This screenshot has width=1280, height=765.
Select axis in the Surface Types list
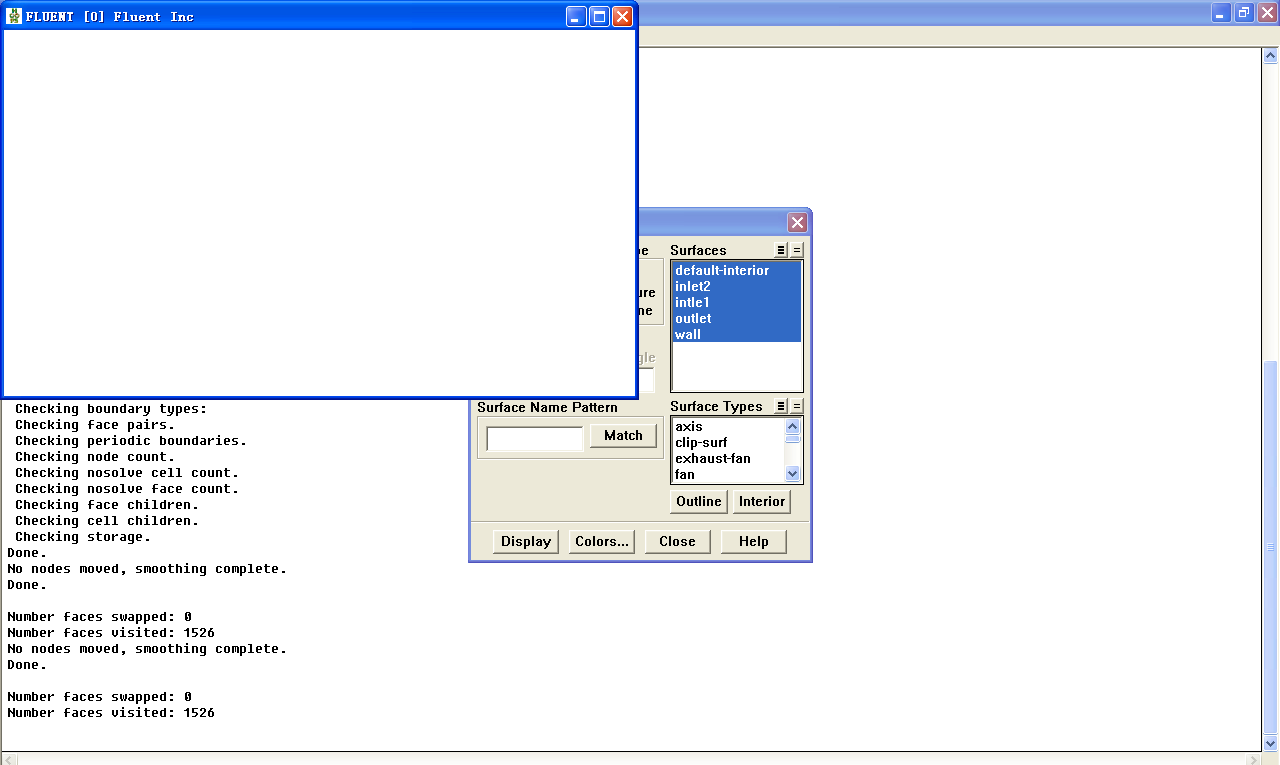689,426
